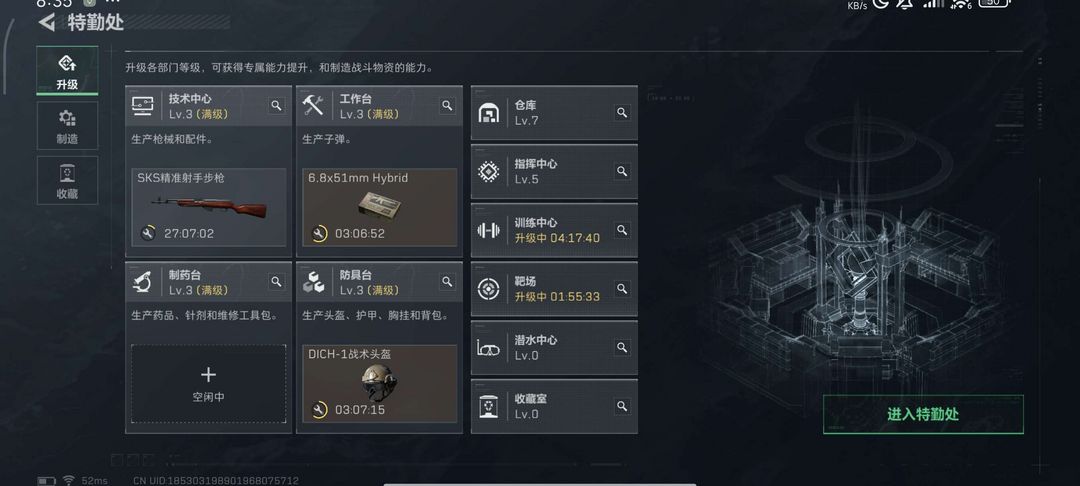This screenshot has width=1080, height=486.
Task: Switch to the 升级 tab
Action: click(x=68, y=71)
